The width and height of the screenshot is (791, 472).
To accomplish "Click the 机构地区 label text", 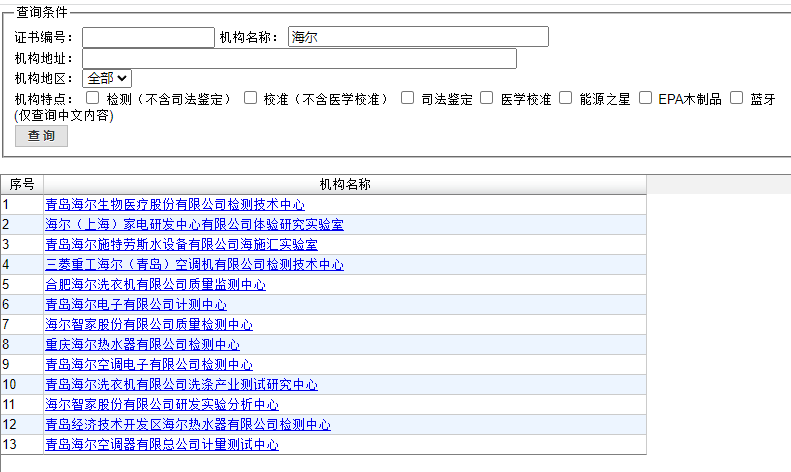I will click(43, 79).
